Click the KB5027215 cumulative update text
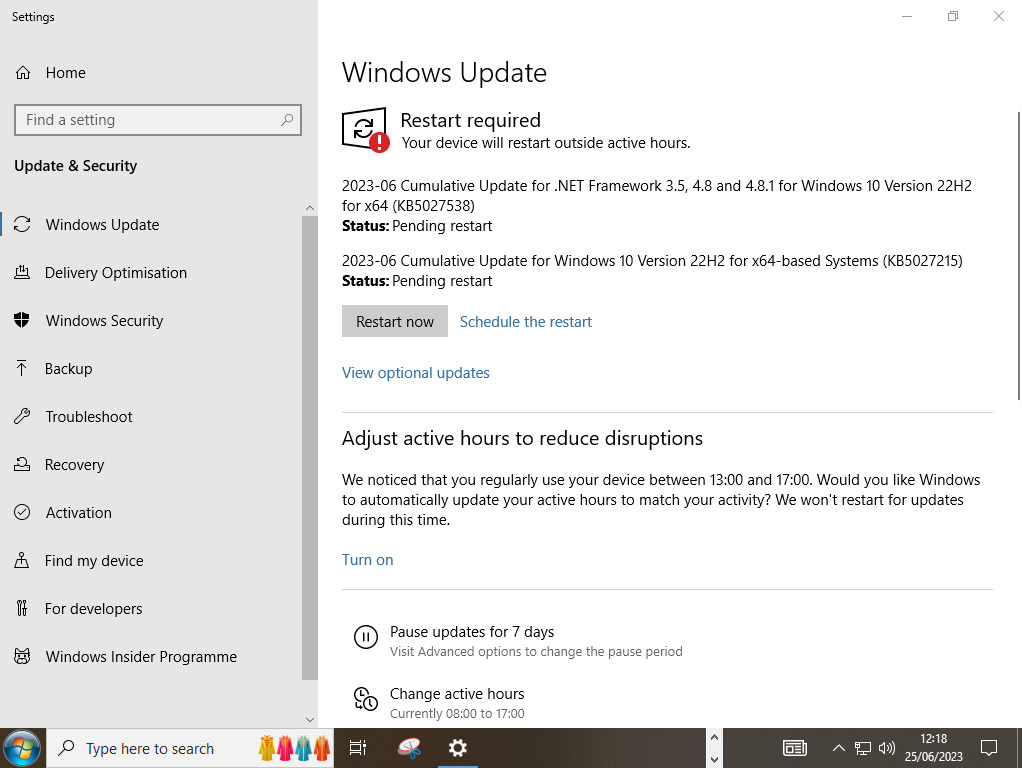The height and width of the screenshot is (768, 1022). pyautogui.click(x=652, y=261)
